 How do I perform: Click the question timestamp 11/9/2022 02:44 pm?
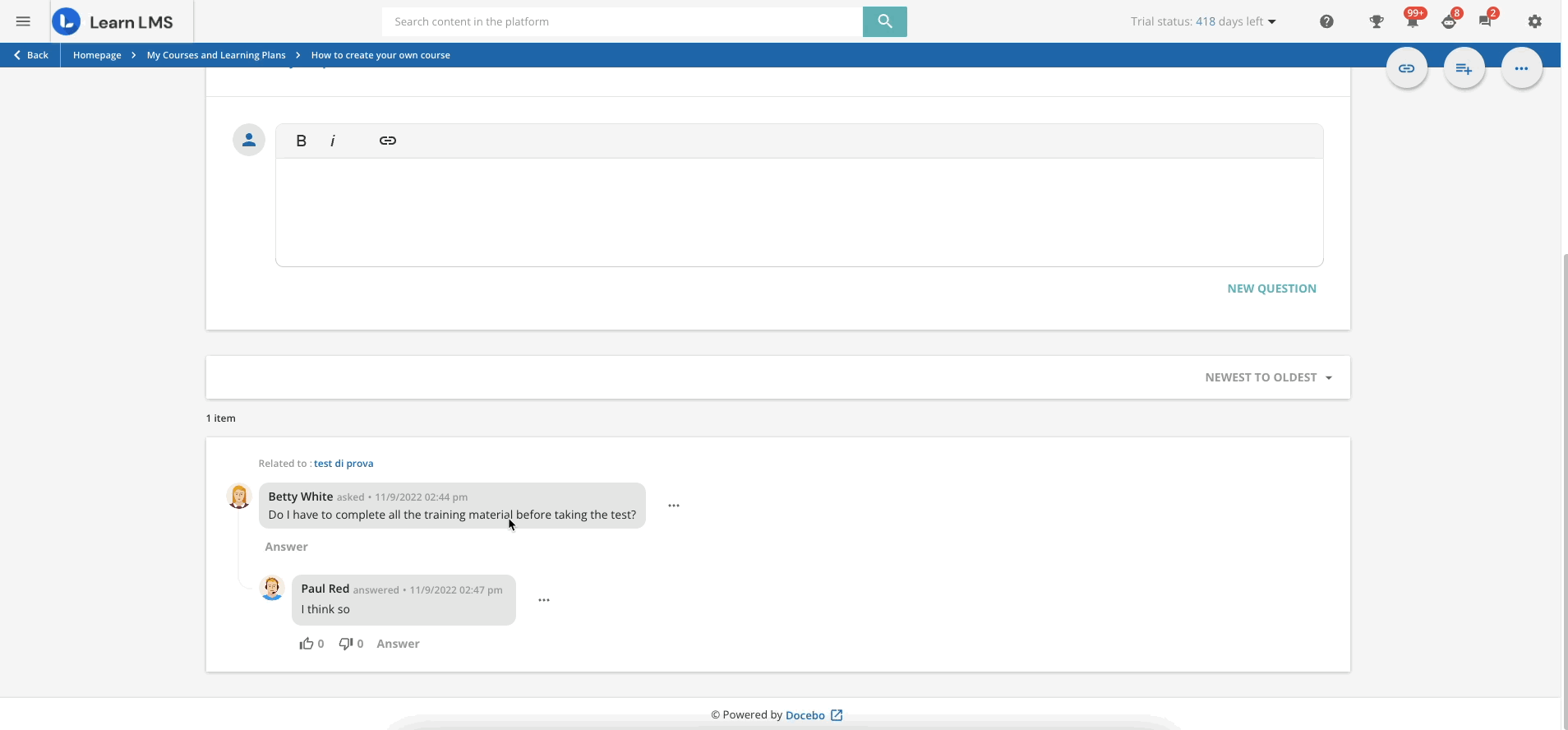[x=421, y=497]
